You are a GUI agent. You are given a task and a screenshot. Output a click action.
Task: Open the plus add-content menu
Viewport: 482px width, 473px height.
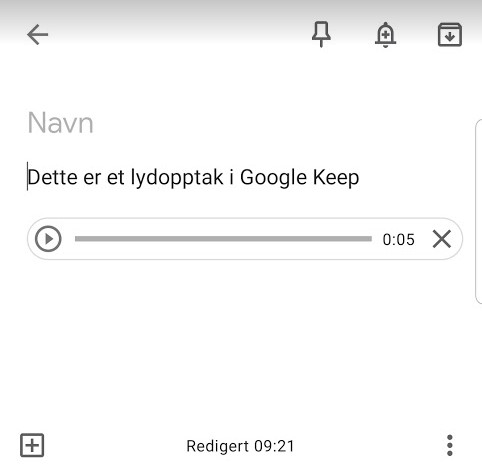point(32,445)
